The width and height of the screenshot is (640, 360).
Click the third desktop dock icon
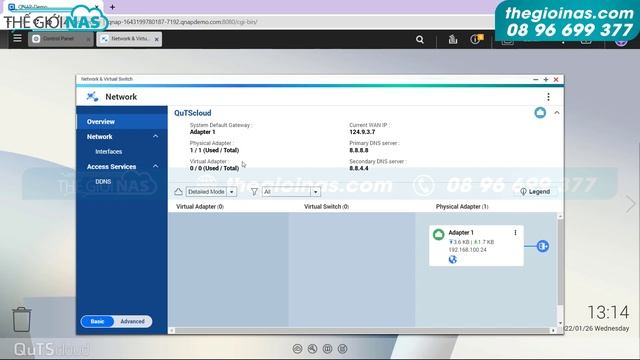coord(327,349)
